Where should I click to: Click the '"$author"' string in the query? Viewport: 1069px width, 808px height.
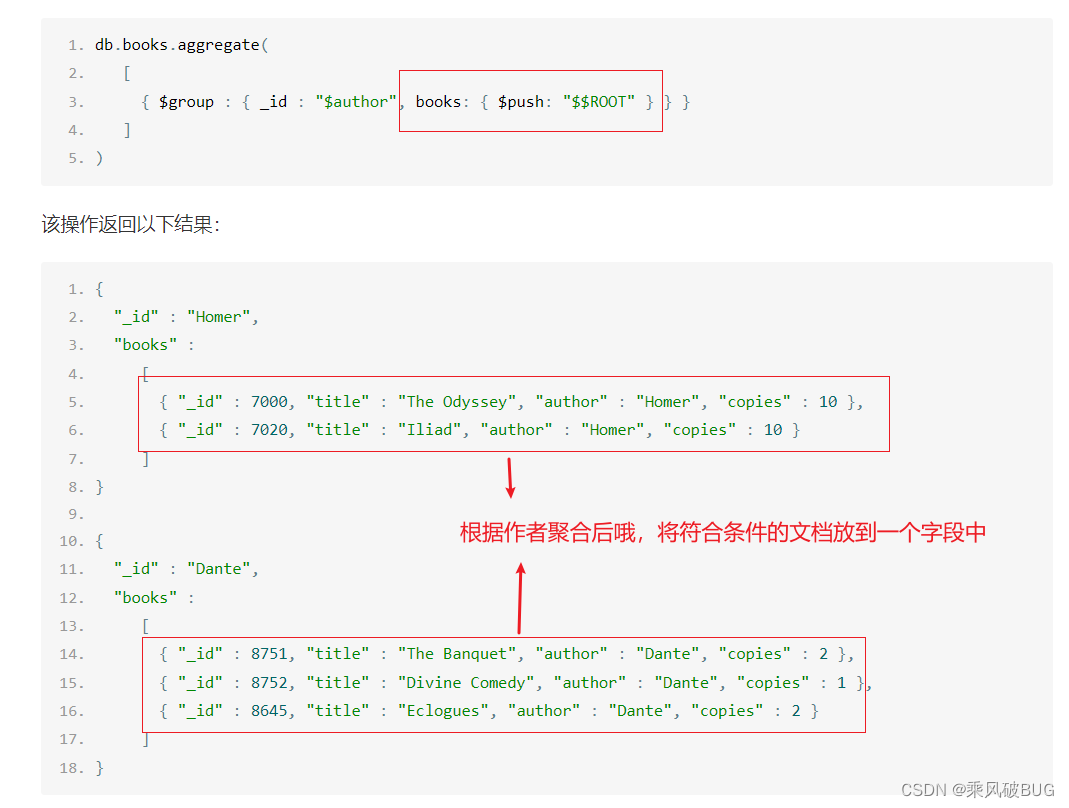(356, 102)
